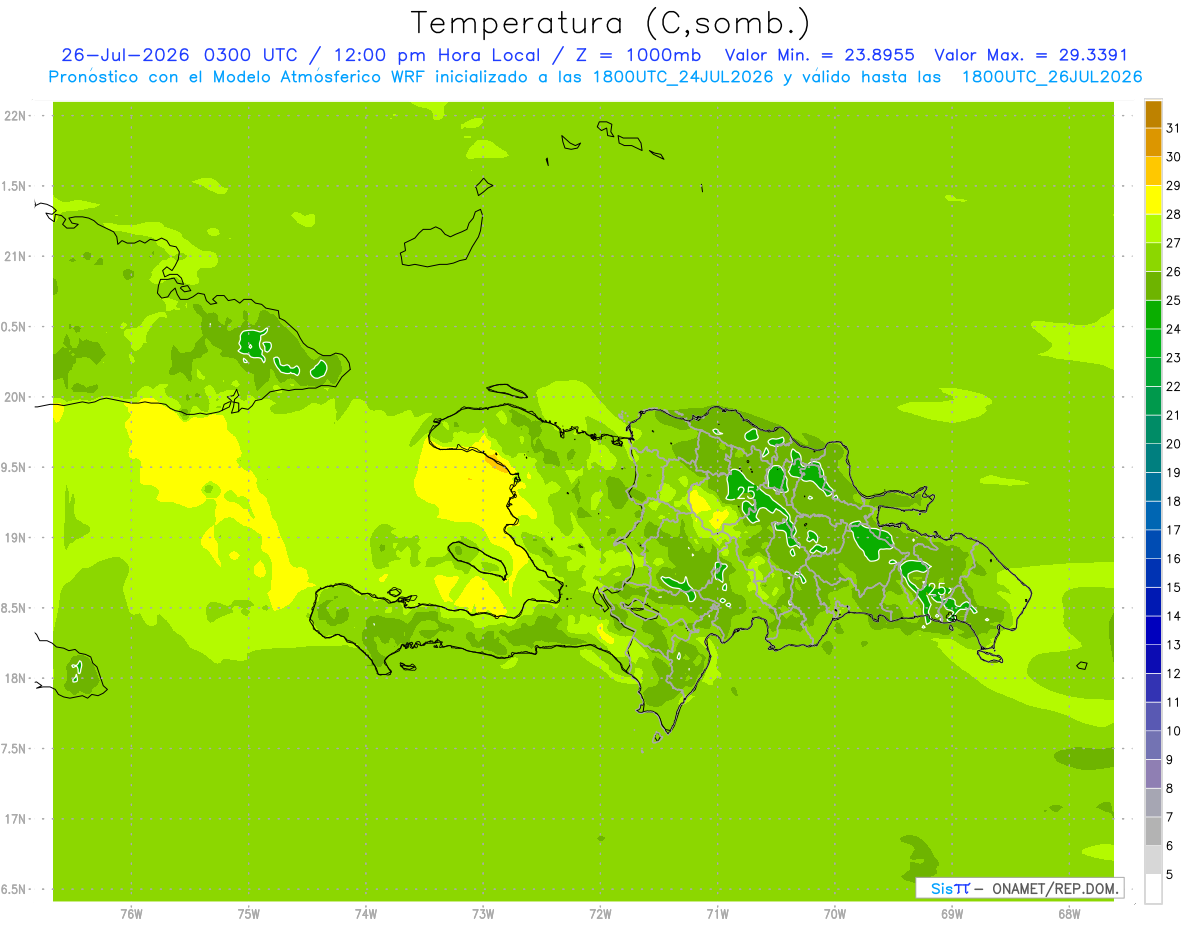Click the 68W longitude axis label
The width and height of the screenshot is (1200, 927).
pos(1069,913)
